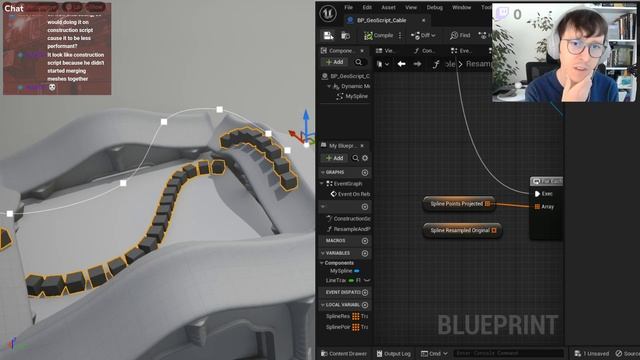Close the Components panel tab
This screenshot has height=360, width=640.
pos(362,51)
